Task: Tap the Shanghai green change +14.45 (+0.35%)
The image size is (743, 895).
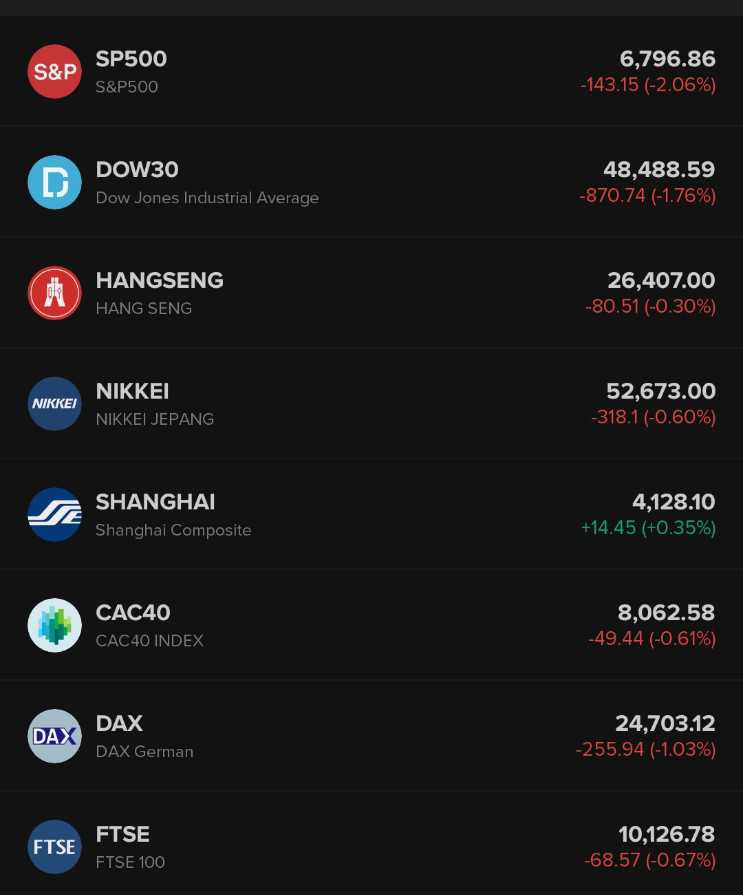Action: [x=648, y=528]
